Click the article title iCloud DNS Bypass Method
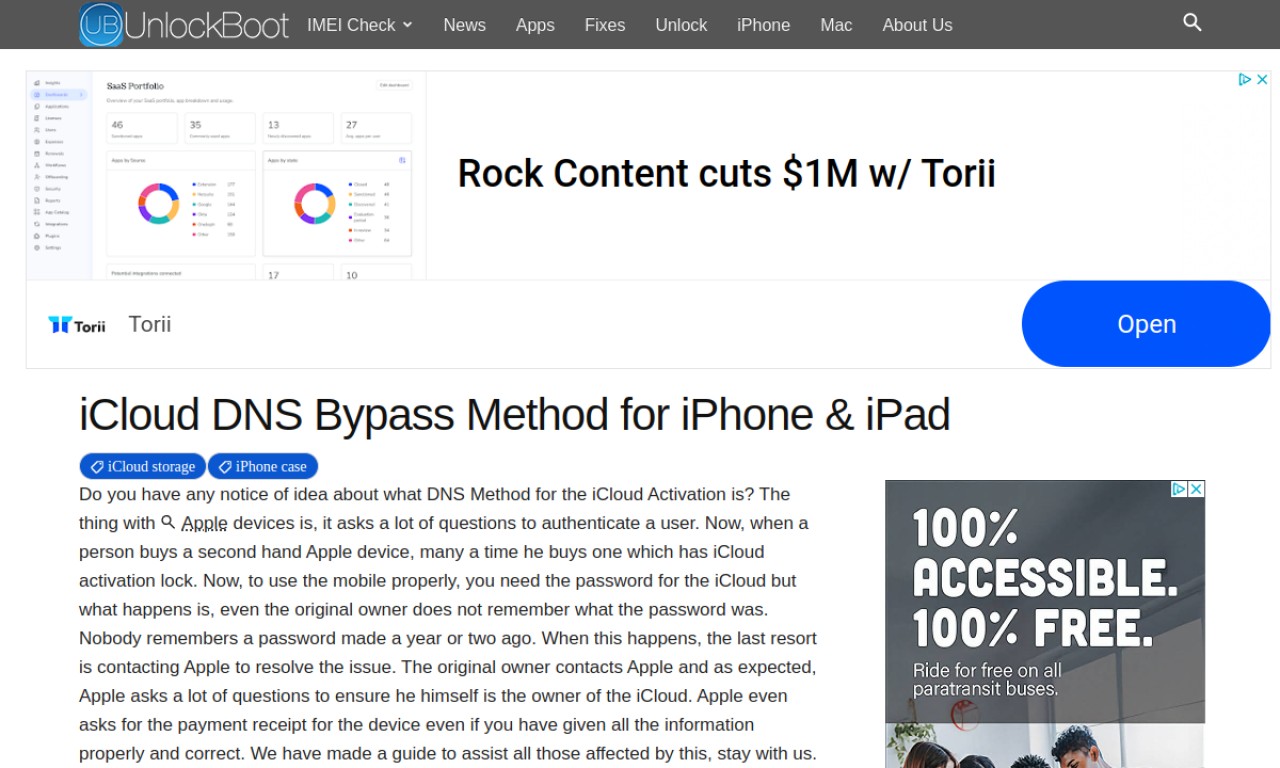1280x768 pixels. tap(514, 414)
